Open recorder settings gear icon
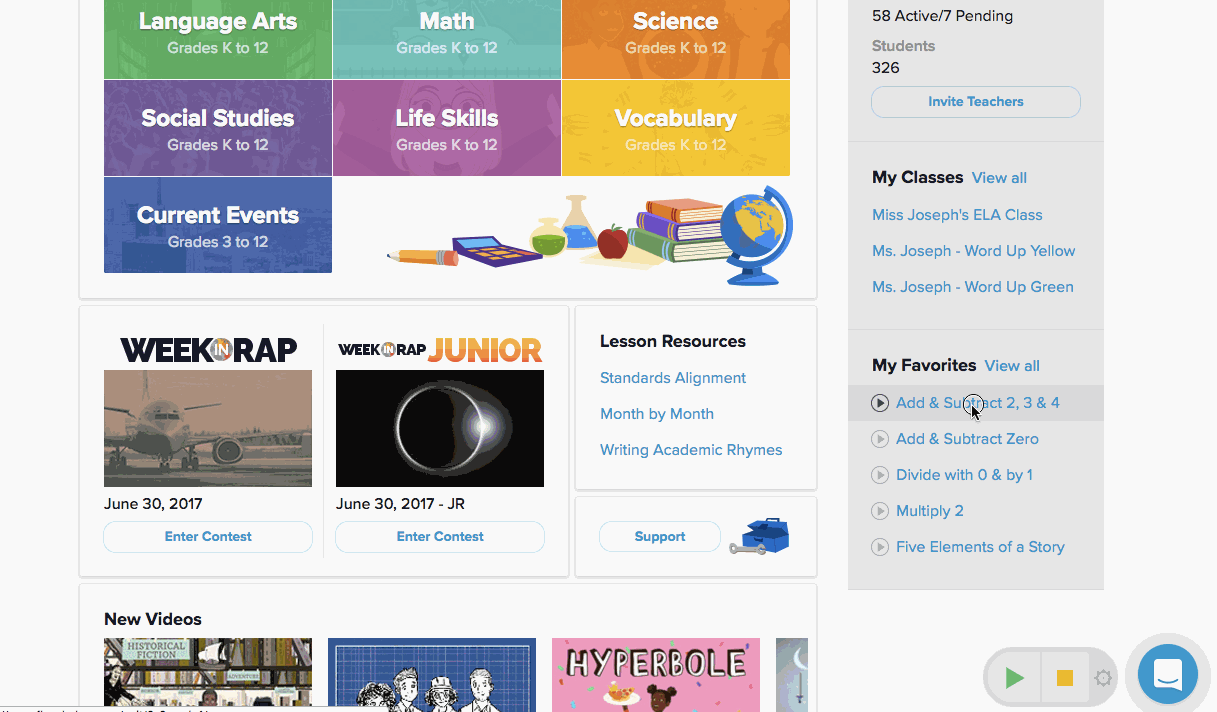This screenshot has width=1217, height=712. pos(1103,679)
